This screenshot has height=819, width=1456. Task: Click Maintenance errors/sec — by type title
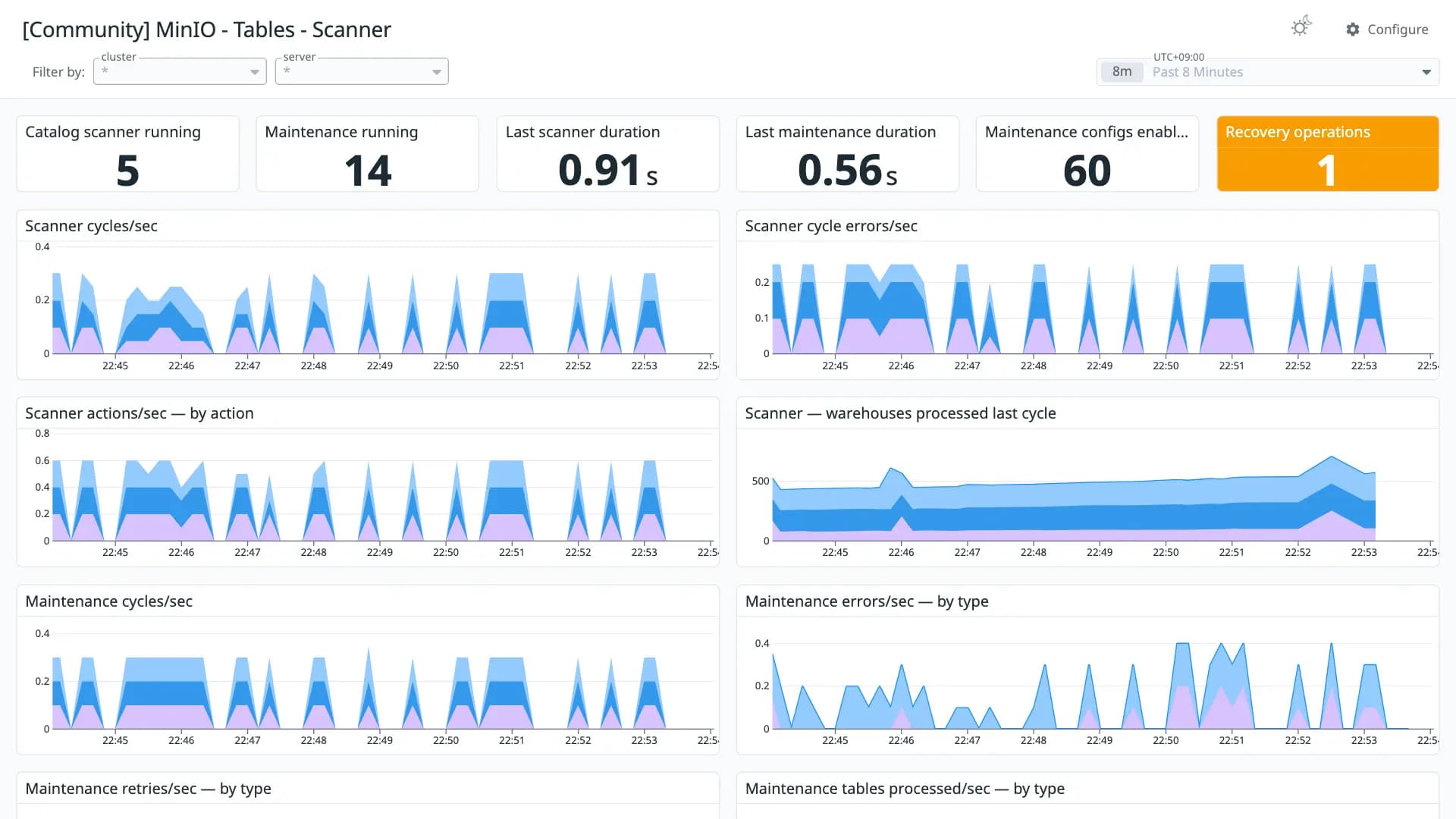867,601
